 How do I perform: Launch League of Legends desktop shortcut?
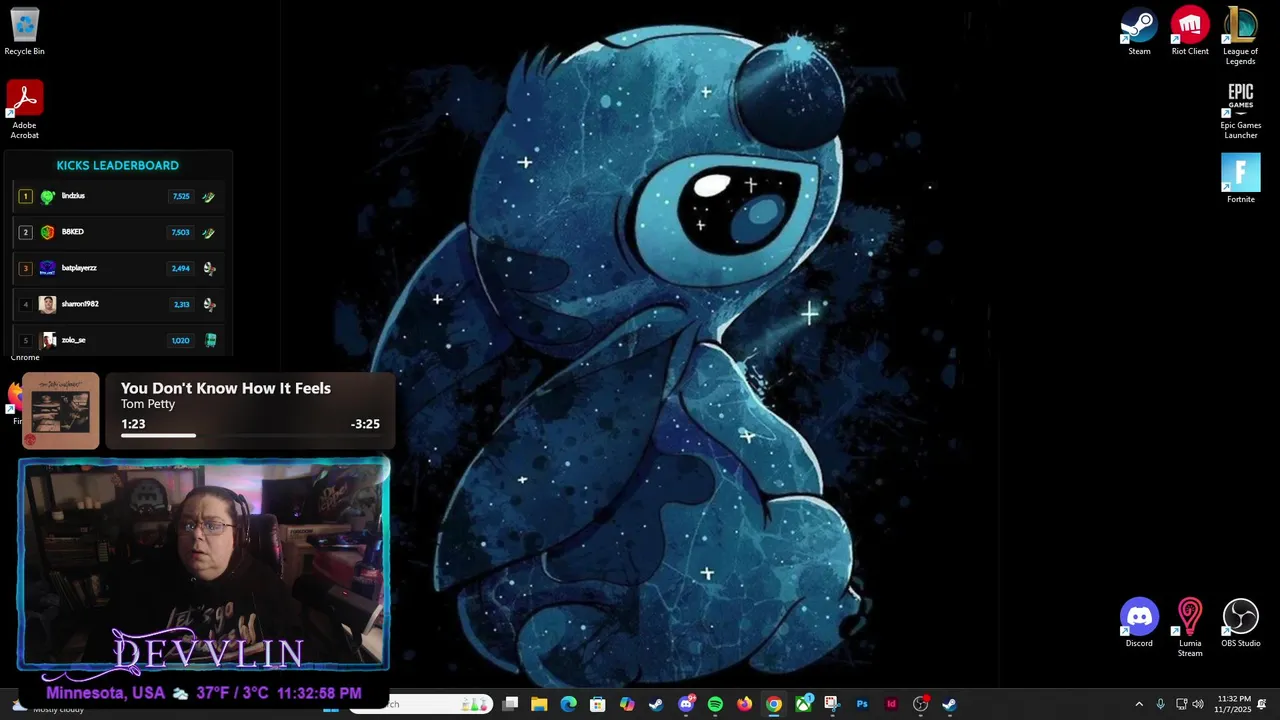coord(1240,36)
